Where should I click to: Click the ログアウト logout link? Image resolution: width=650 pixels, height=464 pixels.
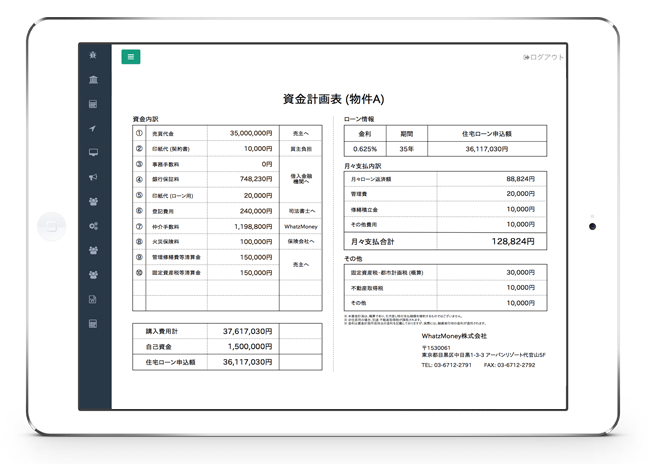point(544,58)
